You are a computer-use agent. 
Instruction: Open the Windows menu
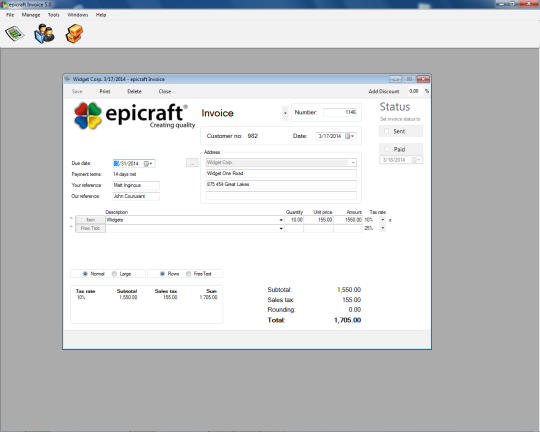(x=77, y=15)
